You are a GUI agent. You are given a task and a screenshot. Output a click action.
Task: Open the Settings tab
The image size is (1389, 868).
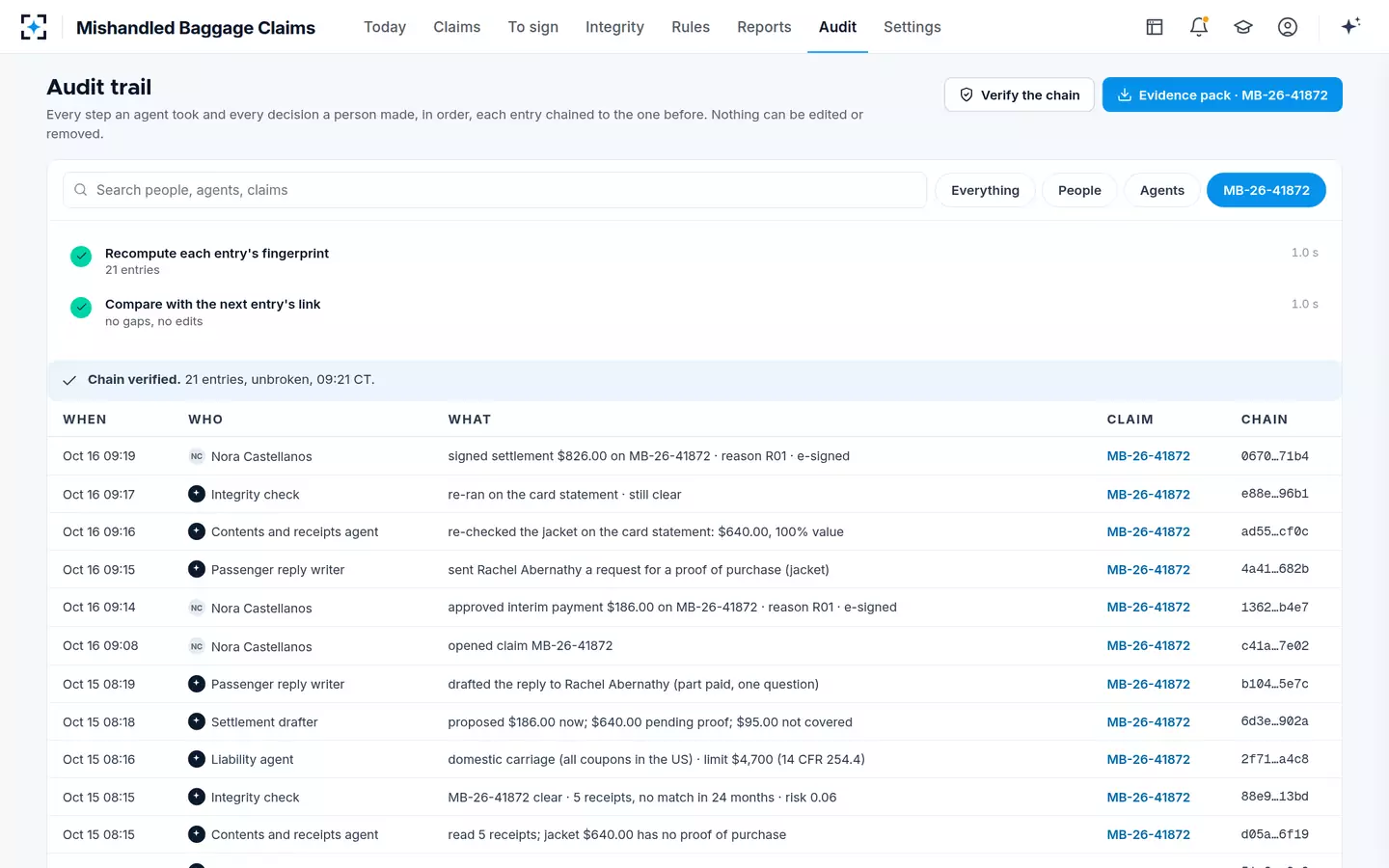tap(912, 27)
